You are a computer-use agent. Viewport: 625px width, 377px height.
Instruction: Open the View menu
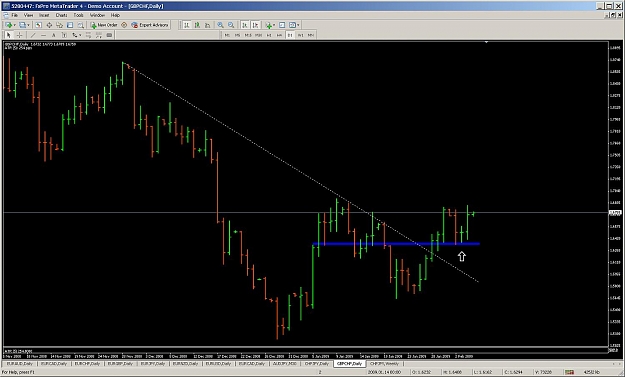point(28,15)
